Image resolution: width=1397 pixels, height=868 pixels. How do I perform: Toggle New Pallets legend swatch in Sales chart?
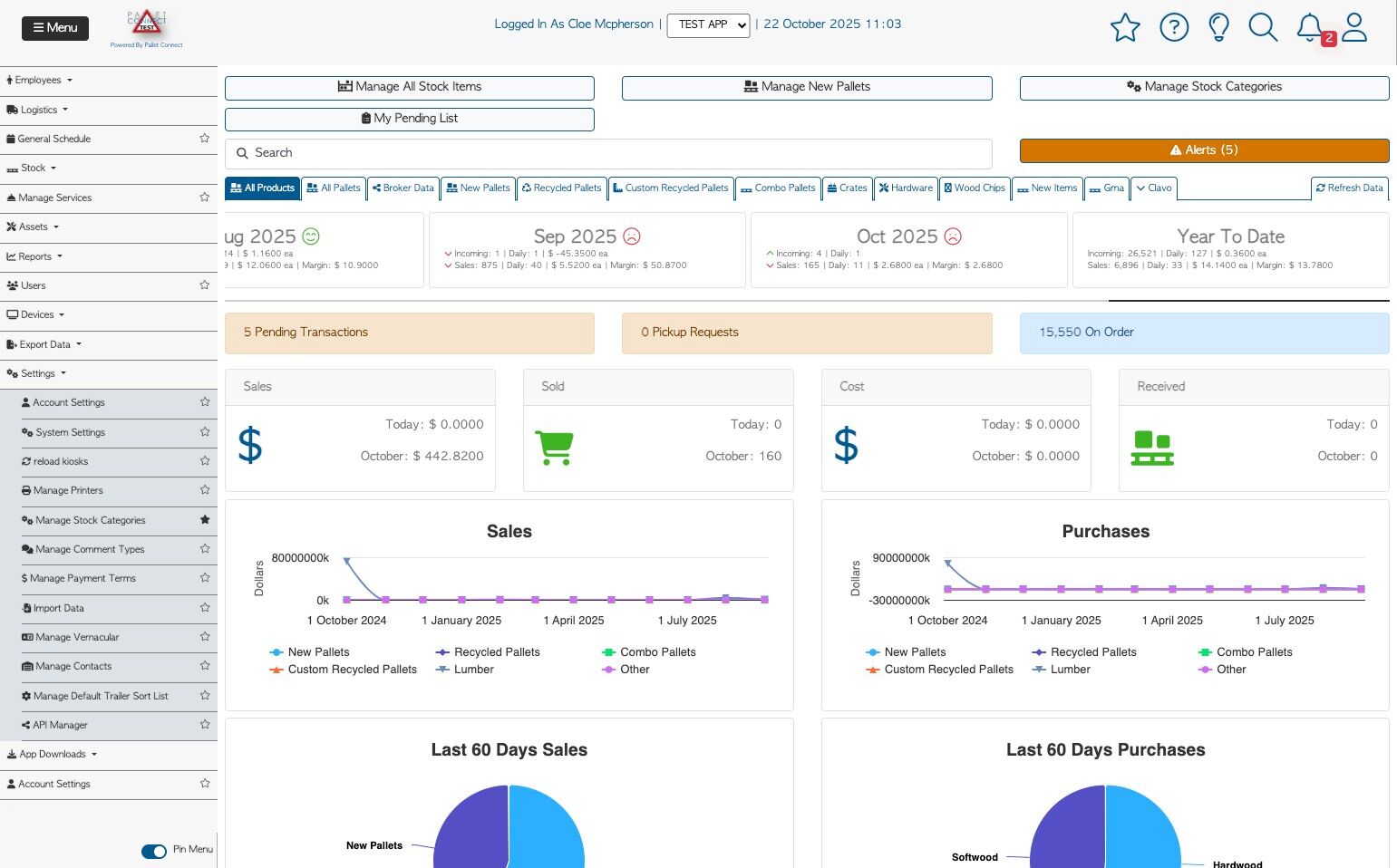pos(276,652)
